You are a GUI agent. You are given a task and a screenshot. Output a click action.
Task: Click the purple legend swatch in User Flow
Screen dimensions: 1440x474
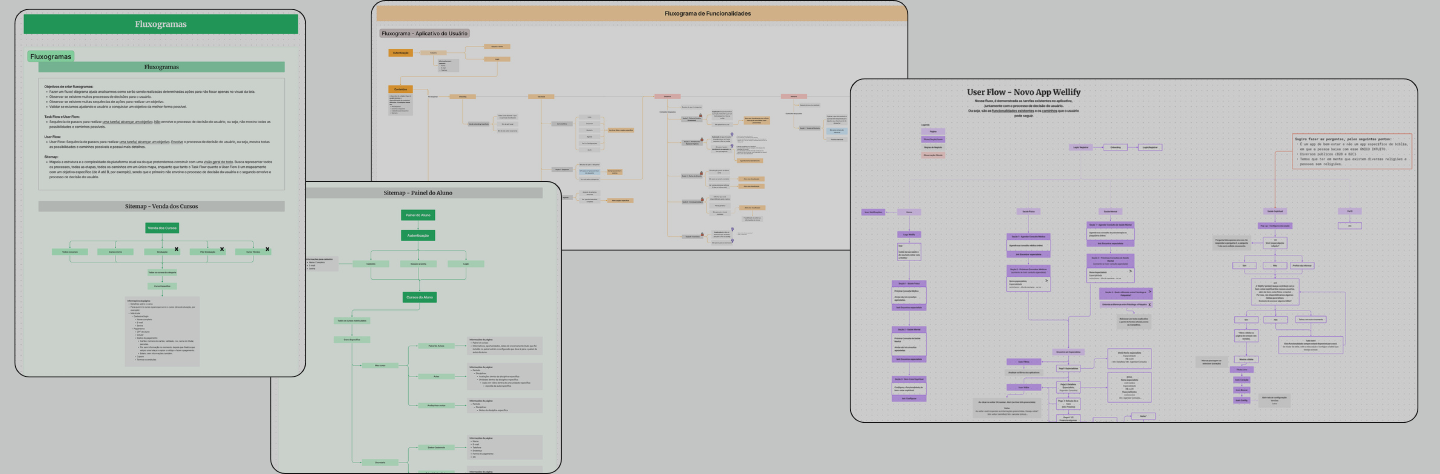coord(933,131)
